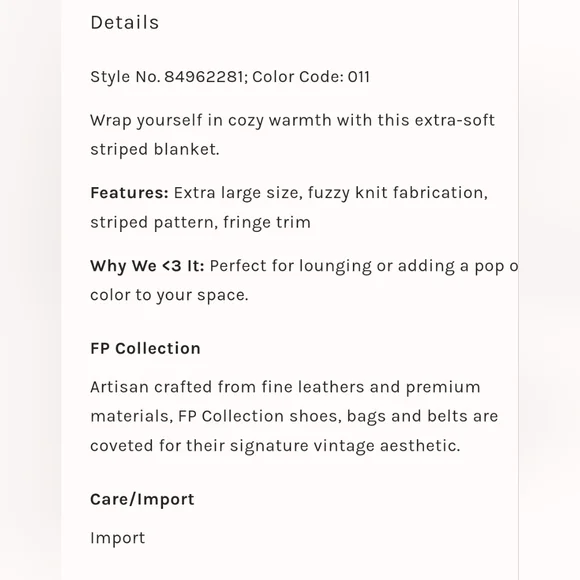Click the right edge divider line of panel
Viewport: 580px width, 580px height.
pyautogui.click(x=519, y=290)
